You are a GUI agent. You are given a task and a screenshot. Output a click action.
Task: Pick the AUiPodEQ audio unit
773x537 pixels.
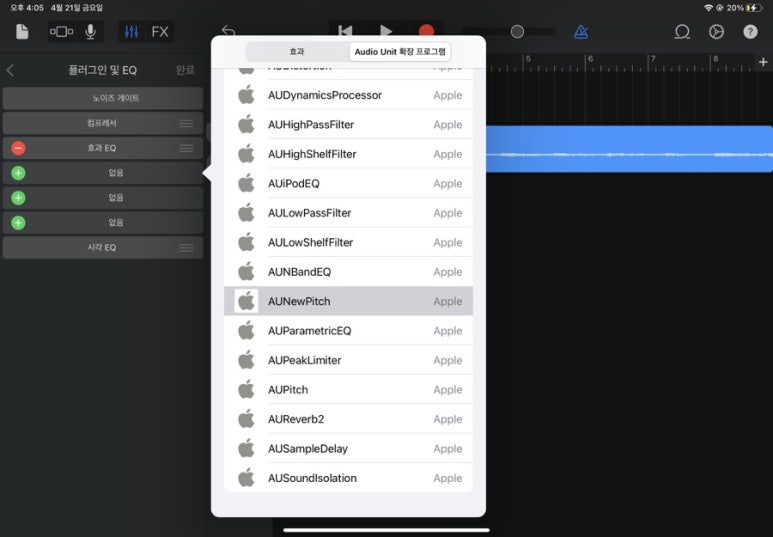click(x=349, y=183)
